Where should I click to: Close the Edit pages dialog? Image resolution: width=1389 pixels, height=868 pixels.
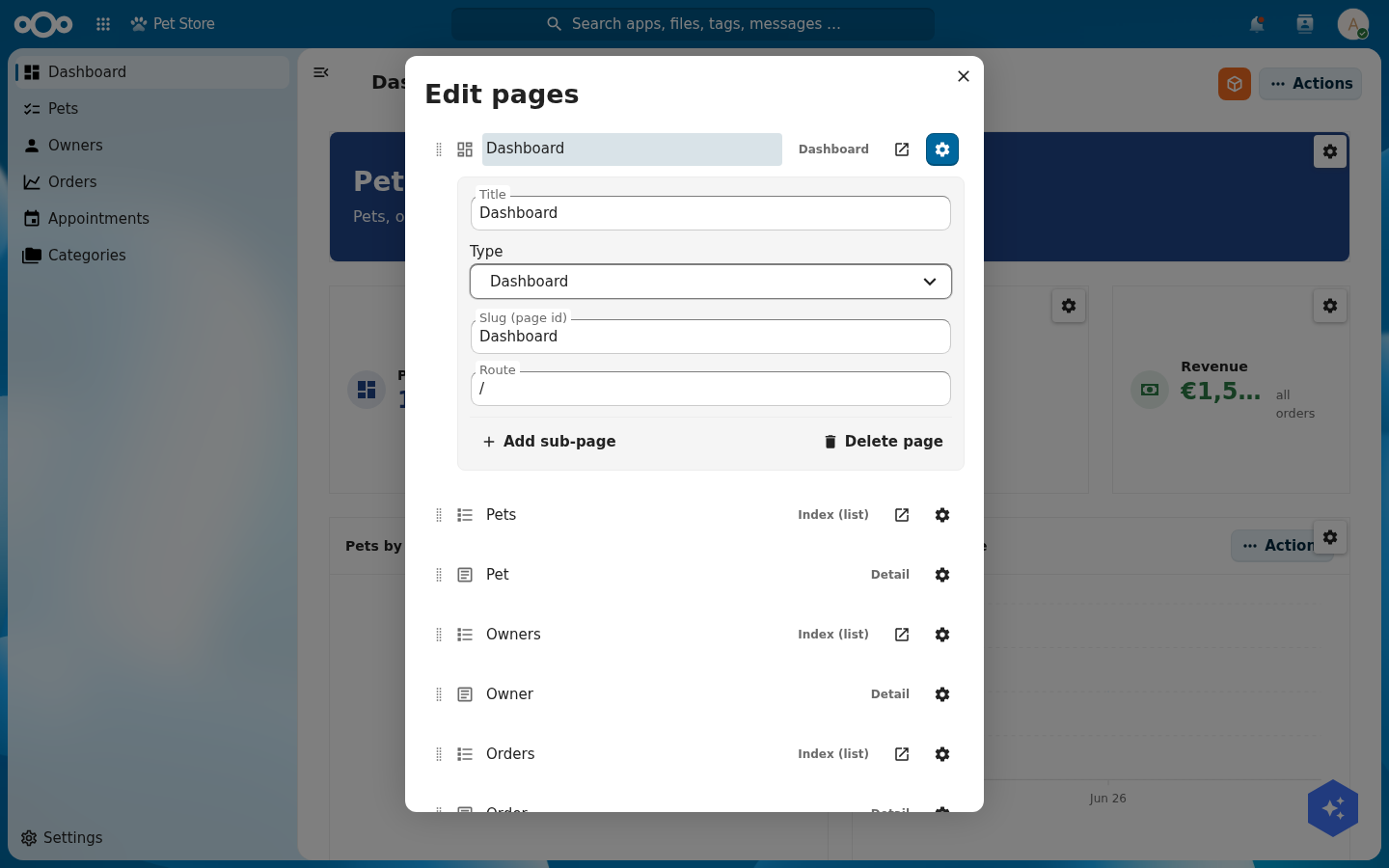coord(963,76)
